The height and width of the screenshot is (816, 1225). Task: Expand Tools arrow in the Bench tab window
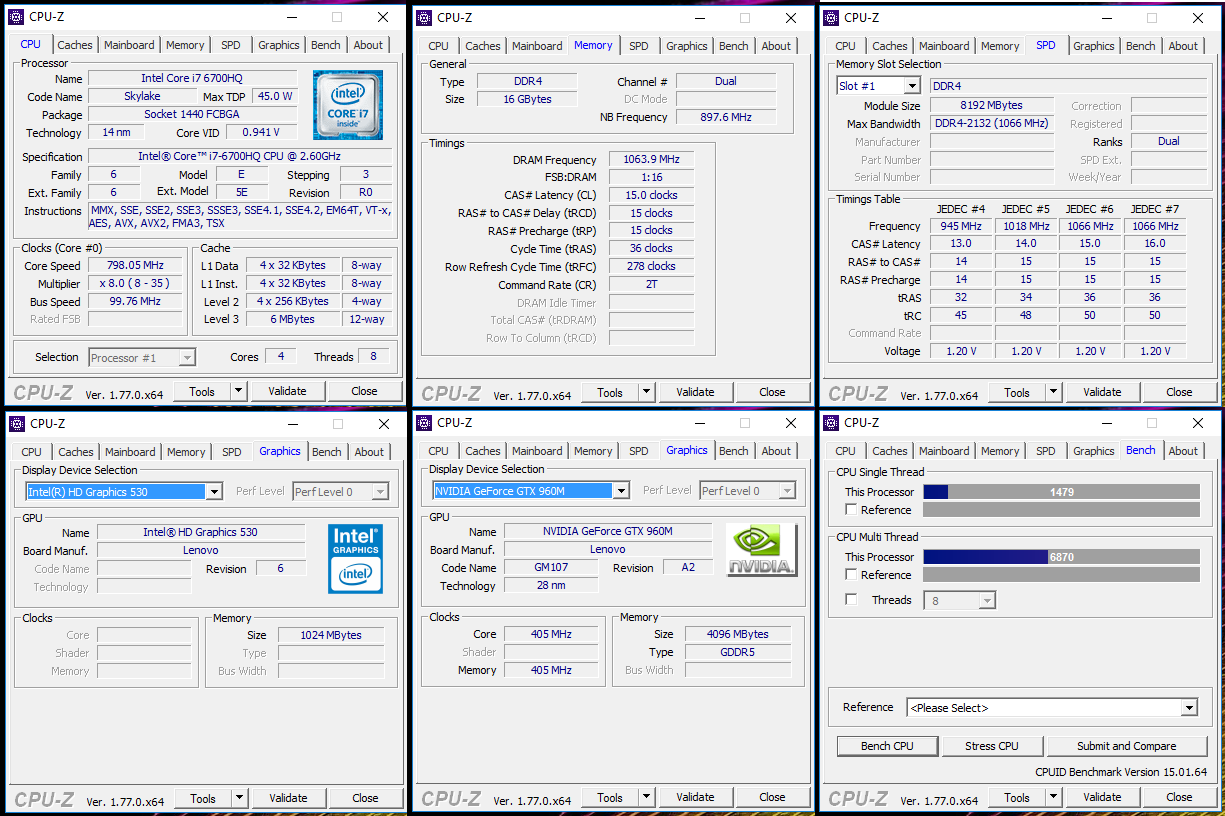tap(1053, 797)
